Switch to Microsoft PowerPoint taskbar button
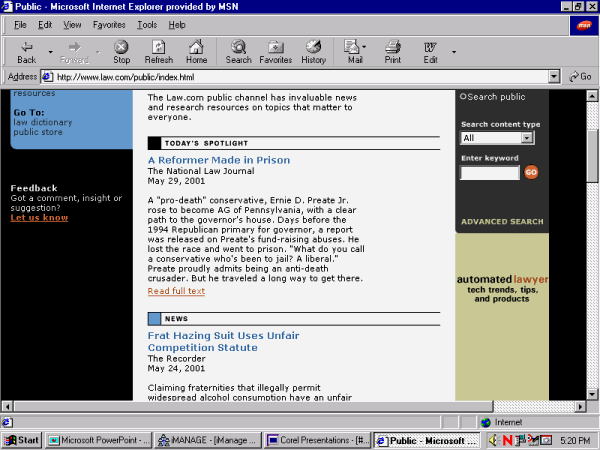Image resolution: width=600 pixels, height=450 pixels. tap(99, 439)
